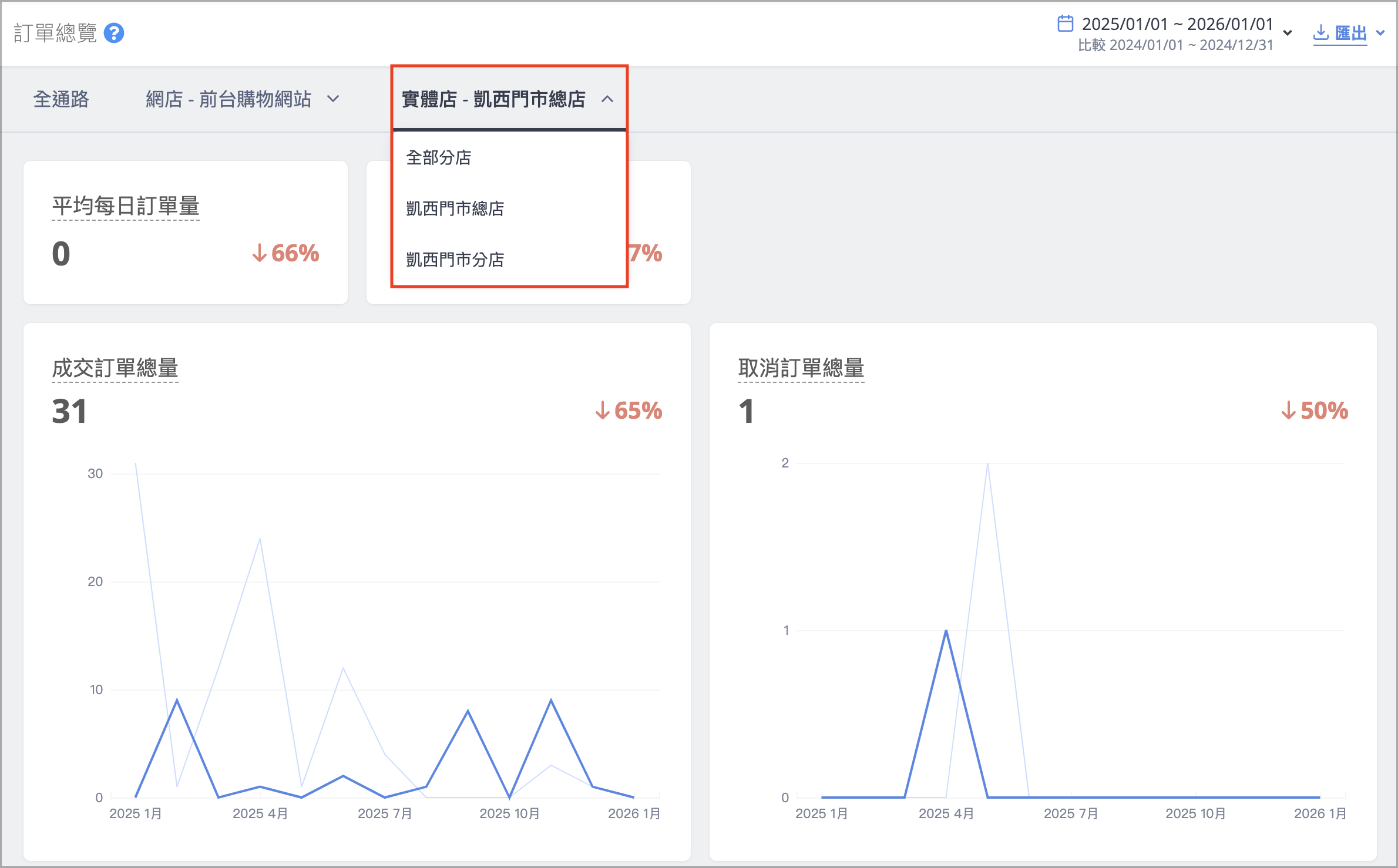This screenshot has width=1398, height=868.
Task: Click comparison period 比較 2024/01/01 ~ 2024/12/31
Action: click(1175, 45)
